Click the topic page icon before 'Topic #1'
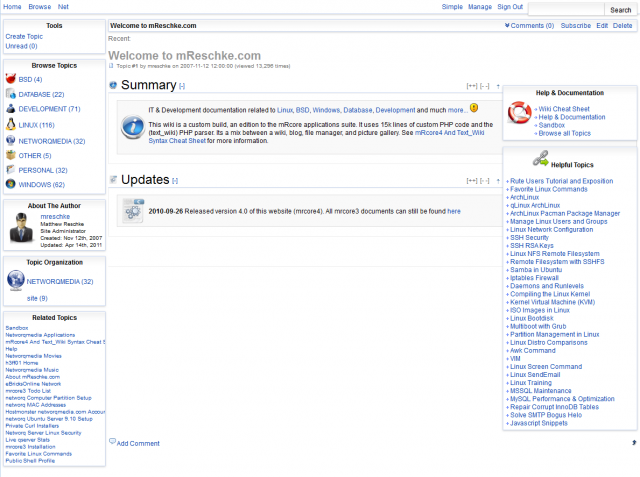Viewport: 640px width, 477px height. (x=111, y=66)
